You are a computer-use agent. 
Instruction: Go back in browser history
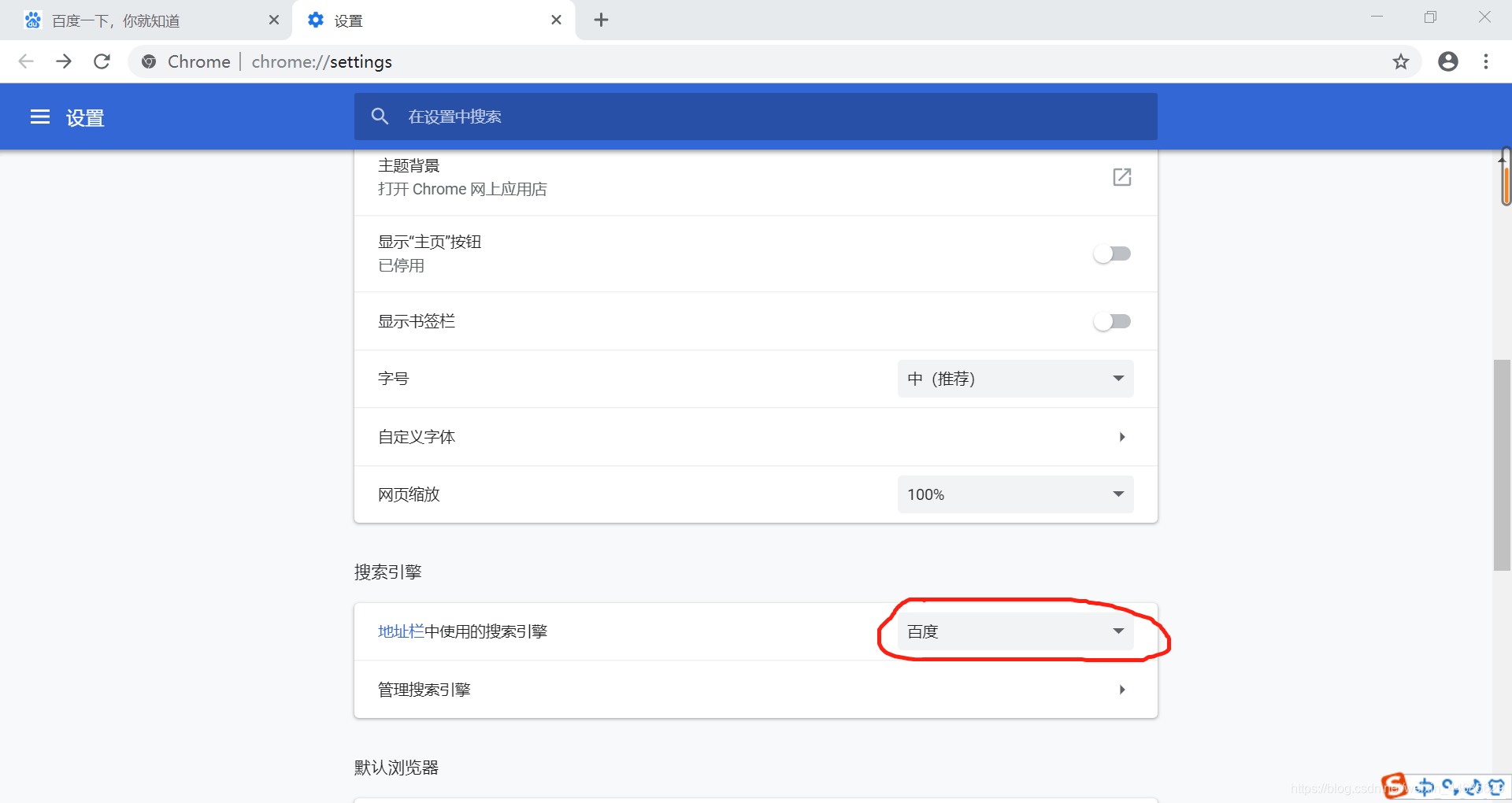tap(26, 61)
